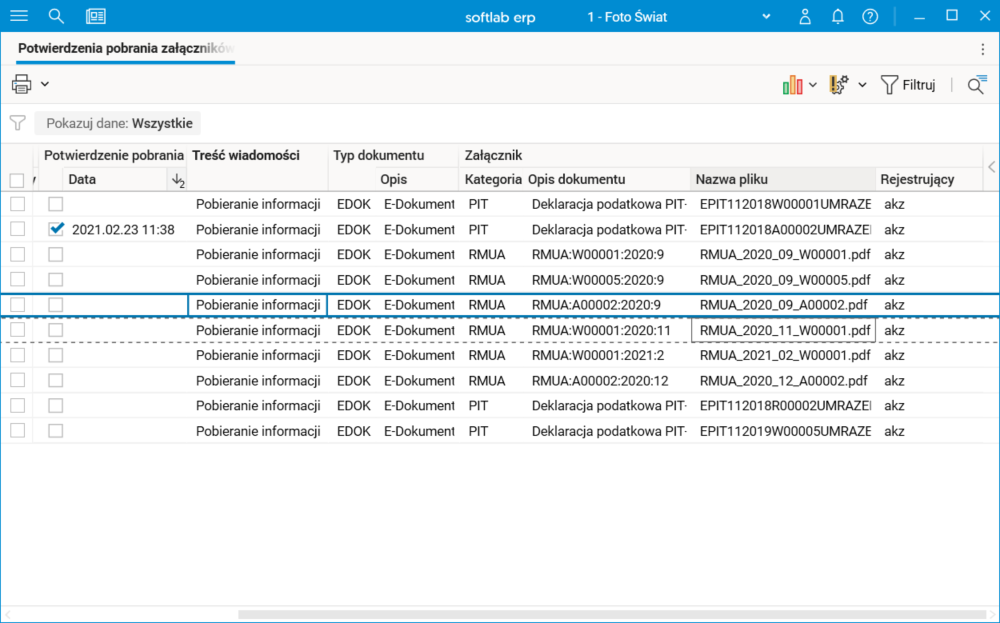
Task: Expand the operations gear dropdown arrow
Action: tap(862, 85)
